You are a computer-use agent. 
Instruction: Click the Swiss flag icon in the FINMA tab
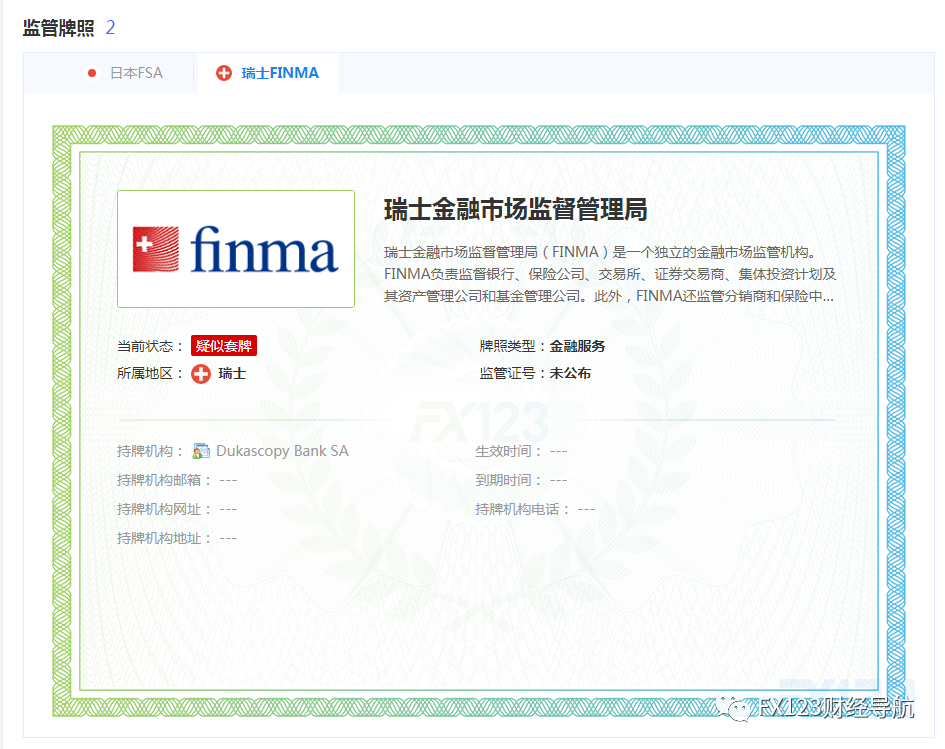click(x=224, y=73)
